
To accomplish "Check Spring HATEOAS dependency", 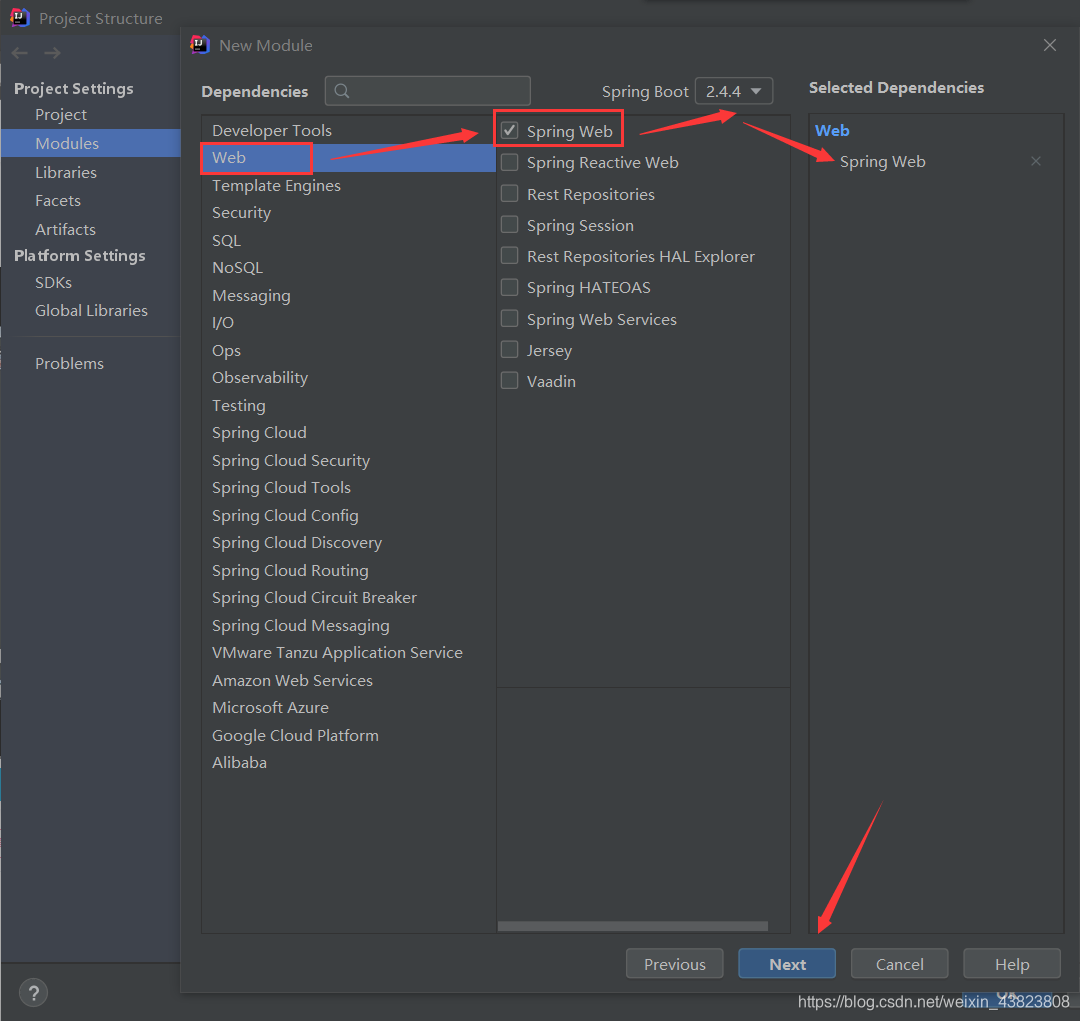I will 510,287.
